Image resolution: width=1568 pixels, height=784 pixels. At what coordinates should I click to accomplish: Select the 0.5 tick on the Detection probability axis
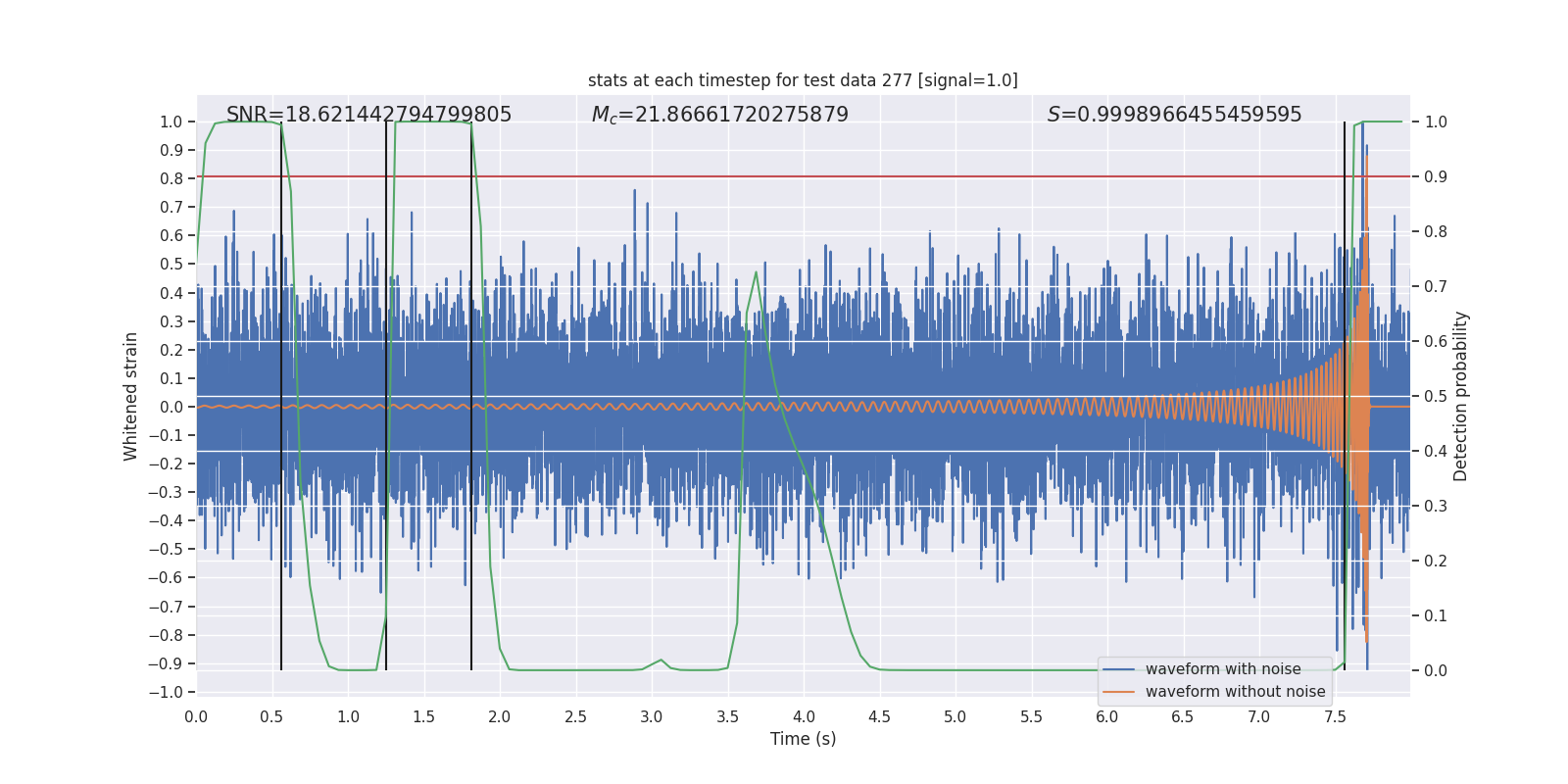1436,396
